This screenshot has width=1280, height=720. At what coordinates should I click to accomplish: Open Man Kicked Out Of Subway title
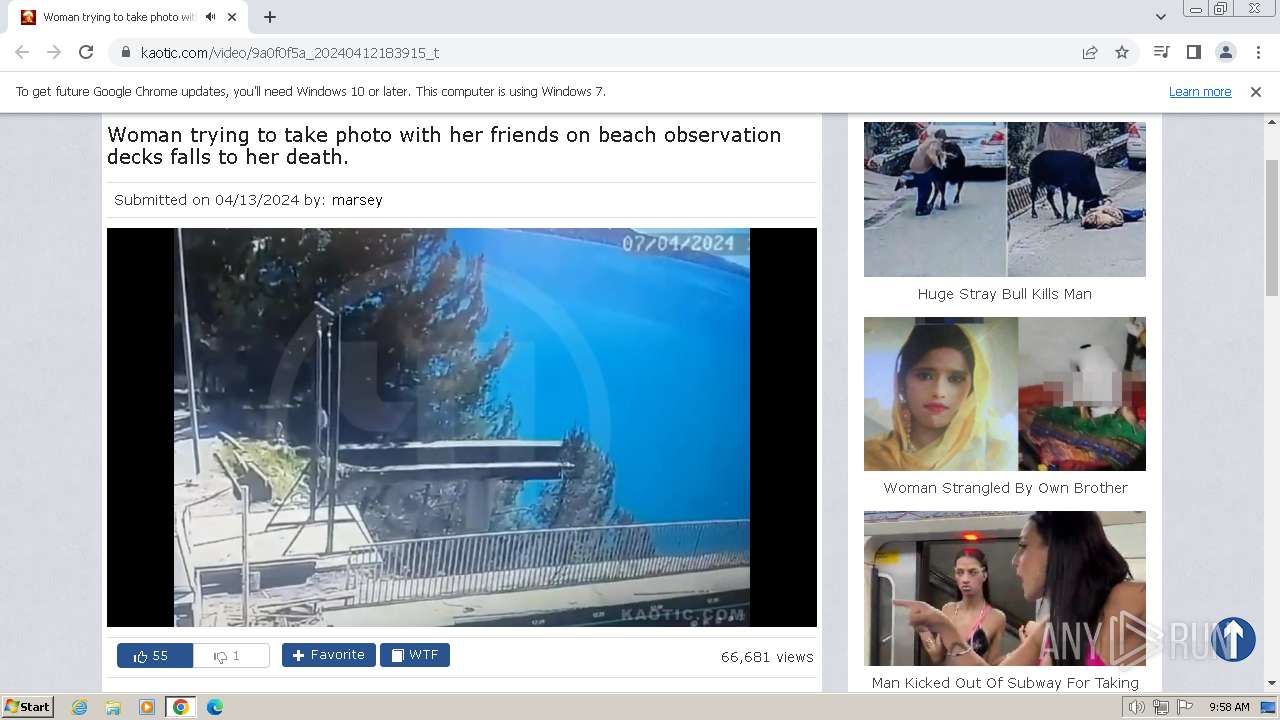point(1005,683)
